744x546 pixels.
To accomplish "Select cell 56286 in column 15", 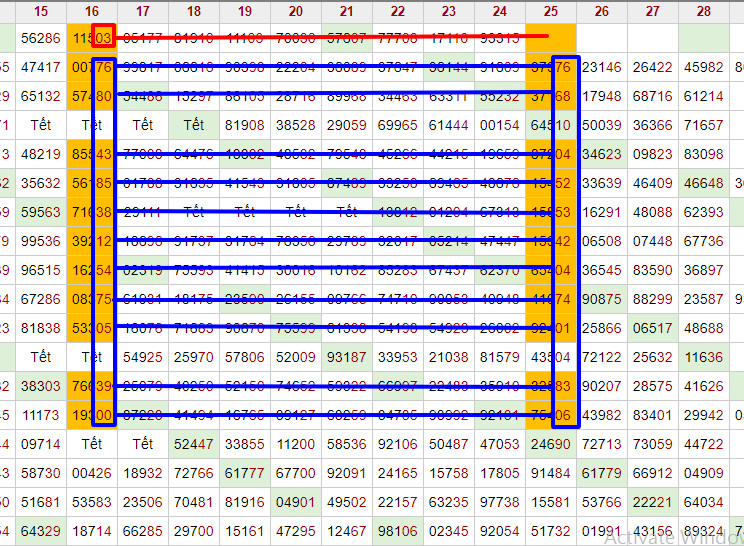I will (41, 38).
